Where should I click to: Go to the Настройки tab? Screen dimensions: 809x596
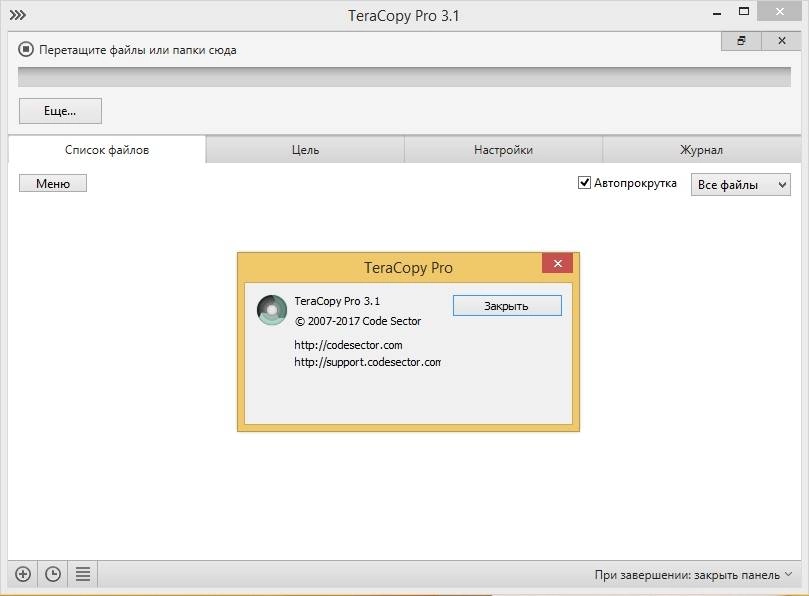[x=503, y=150]
